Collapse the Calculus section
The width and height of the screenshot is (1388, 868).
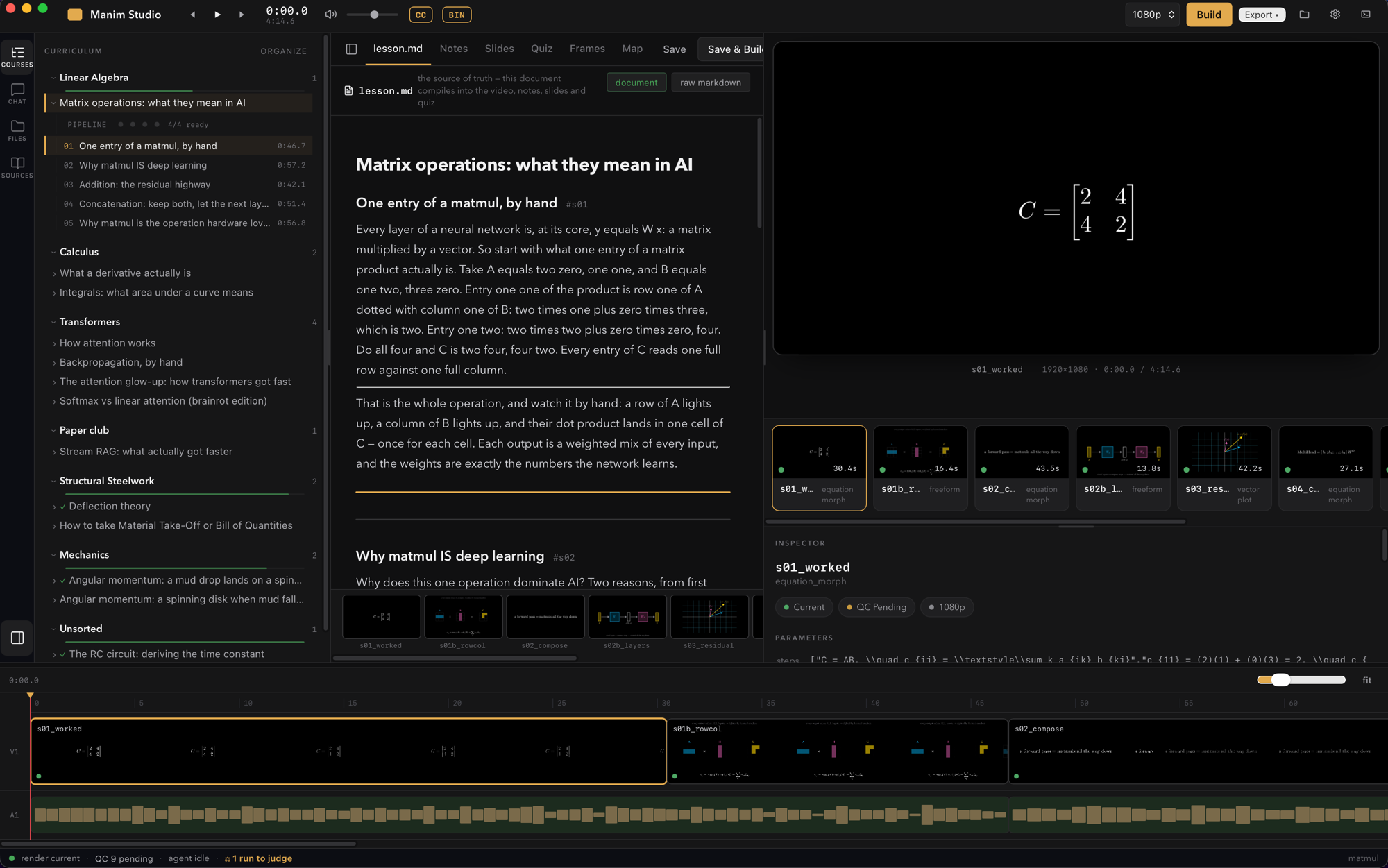pyautogui.click(x=53, y=252)
